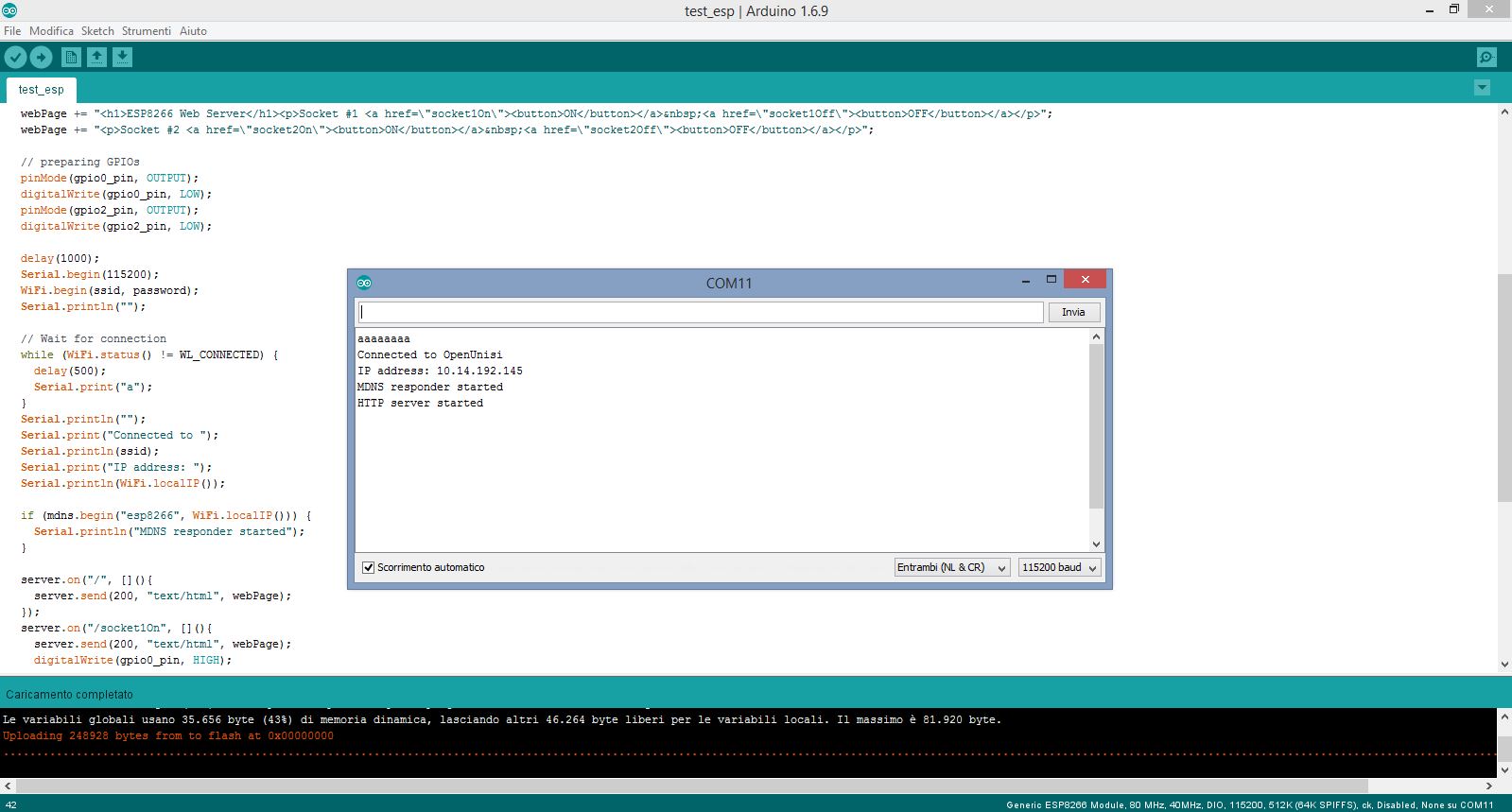Open the Entrambi (NL & CR) line ending dropdown
Viewport: 1512px width, 812px height.
tap(952, 567)
